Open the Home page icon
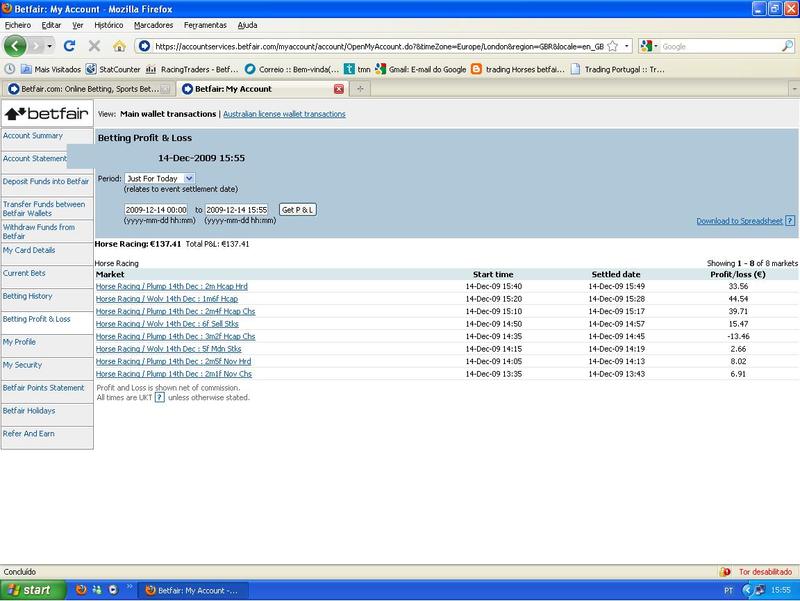The image size is (800, 601). pyautogui.click(x=119, y=46)
